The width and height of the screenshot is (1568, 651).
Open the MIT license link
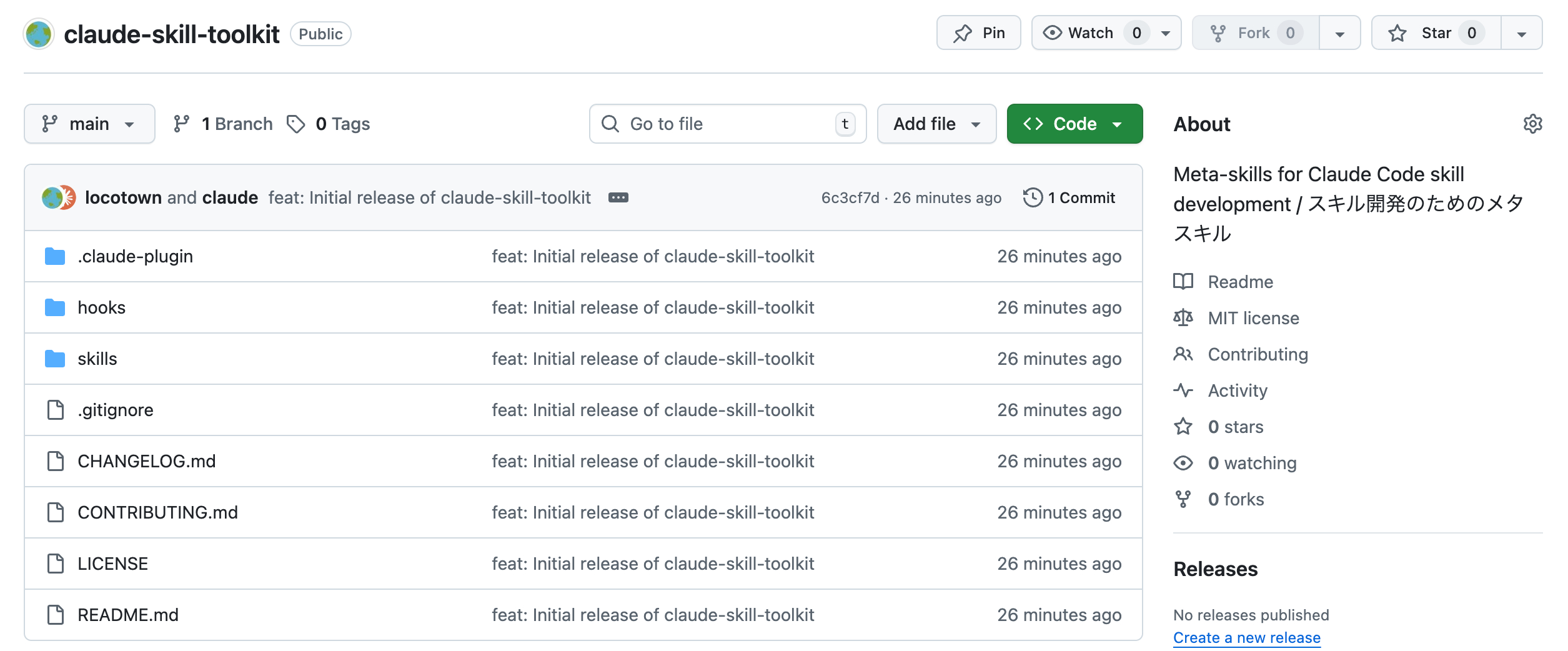click(x=1253, y=318)
